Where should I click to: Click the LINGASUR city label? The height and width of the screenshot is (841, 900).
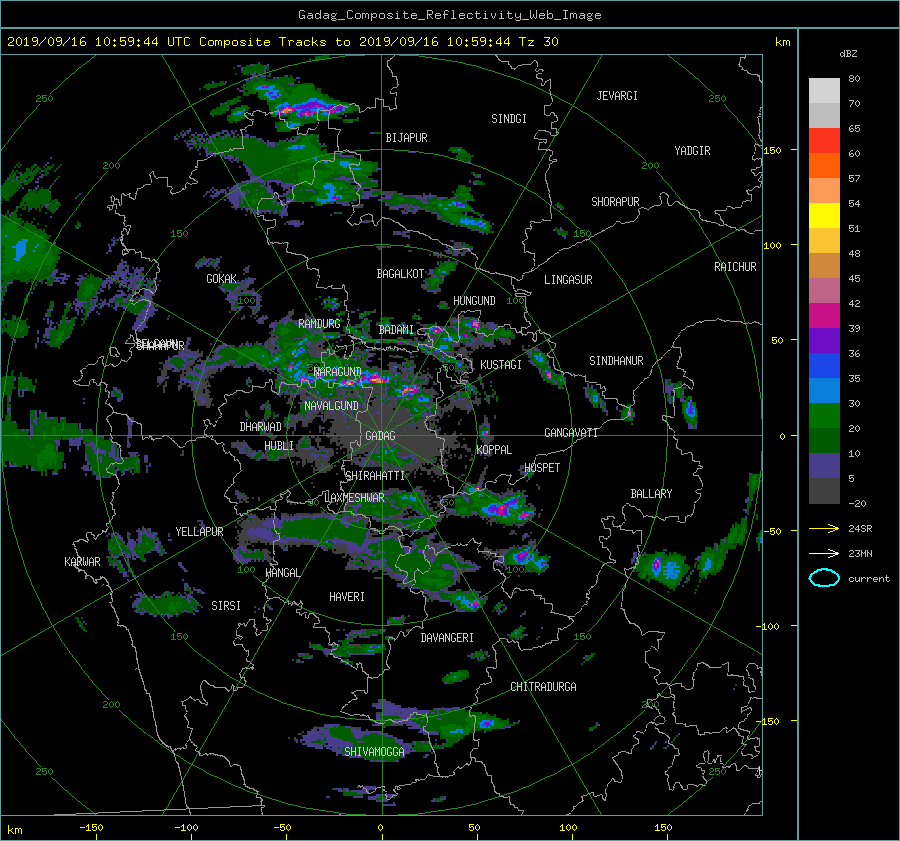pyautogui.click(x=568, y=280)
